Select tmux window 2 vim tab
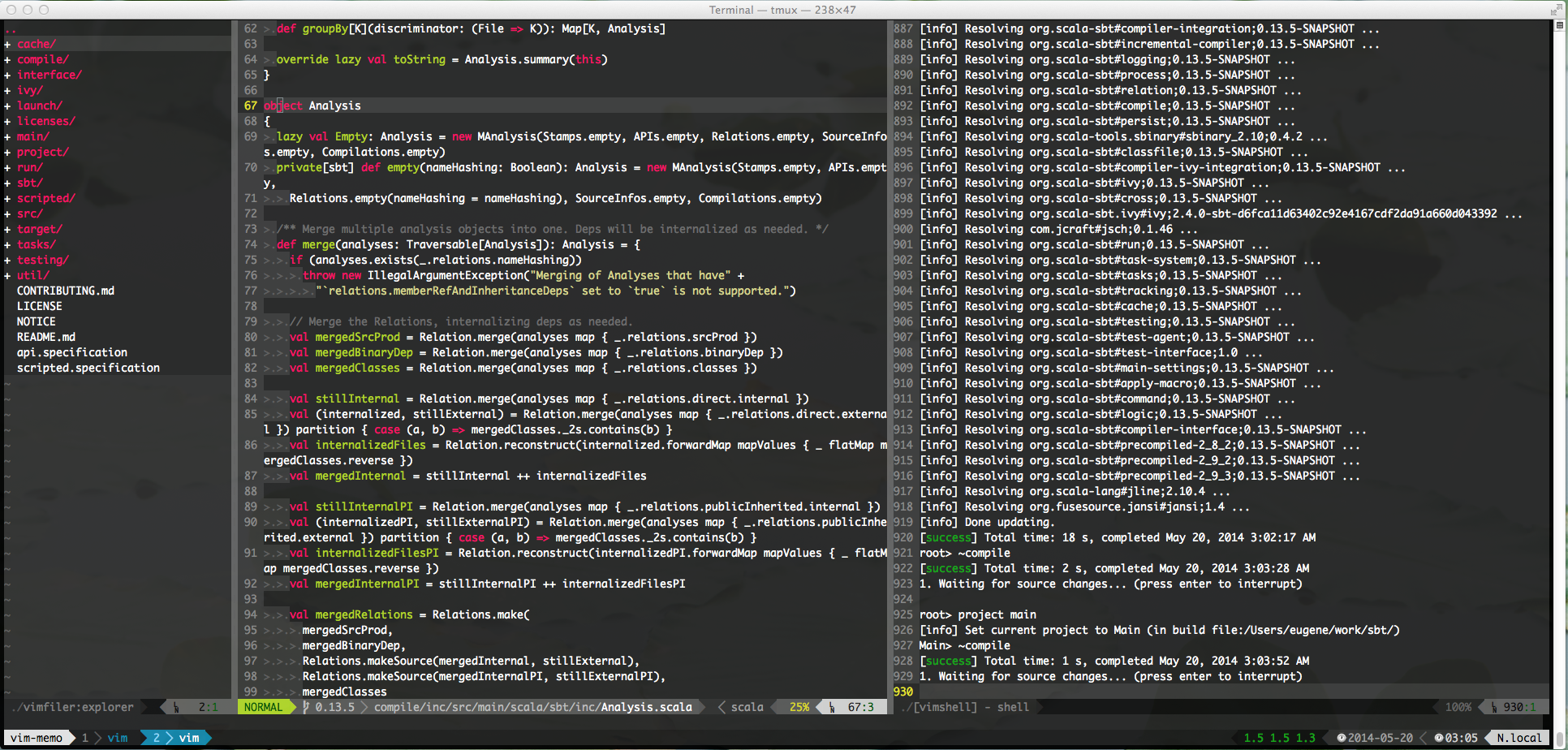The image size is (1568, 750). point(176,738)
